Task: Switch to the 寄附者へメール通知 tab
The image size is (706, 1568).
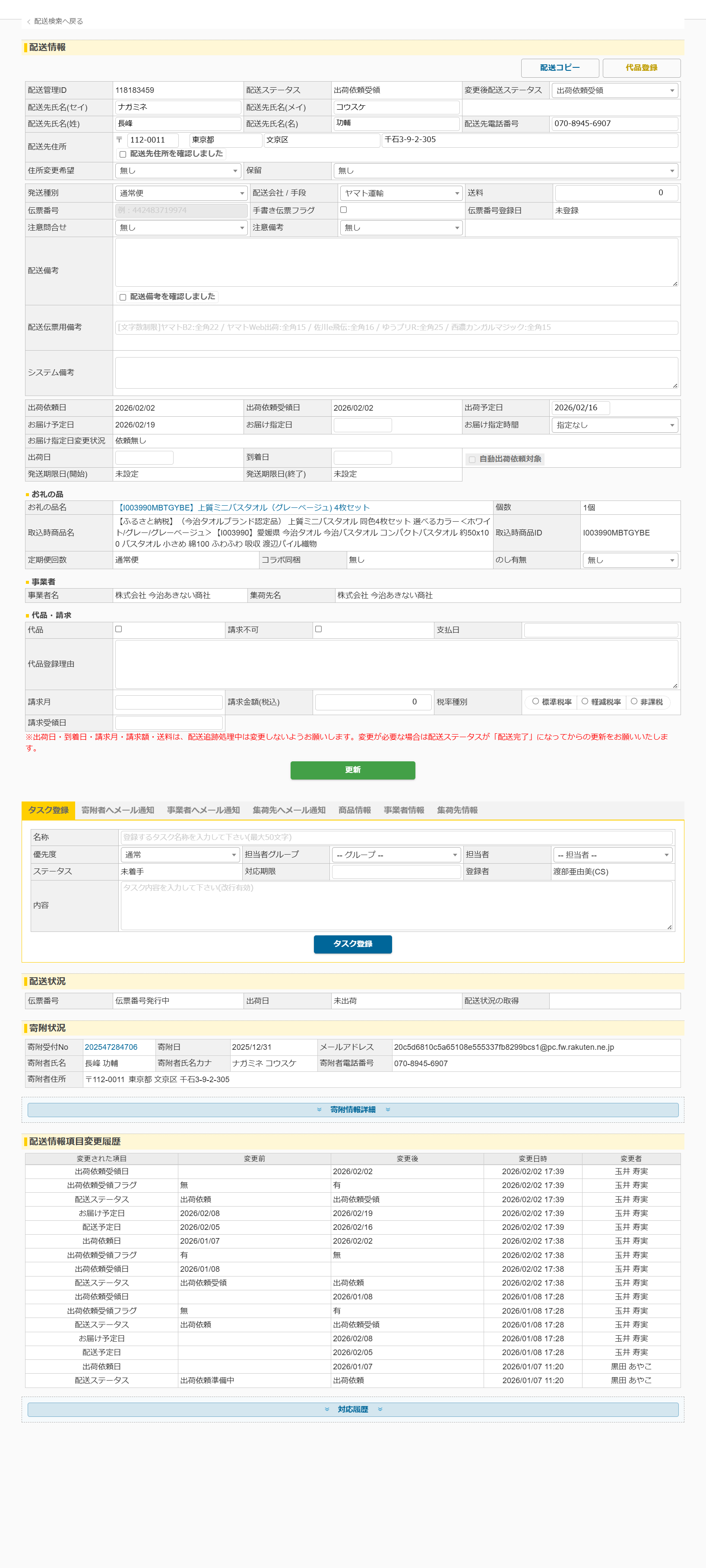Action: (x=117, y=810)
